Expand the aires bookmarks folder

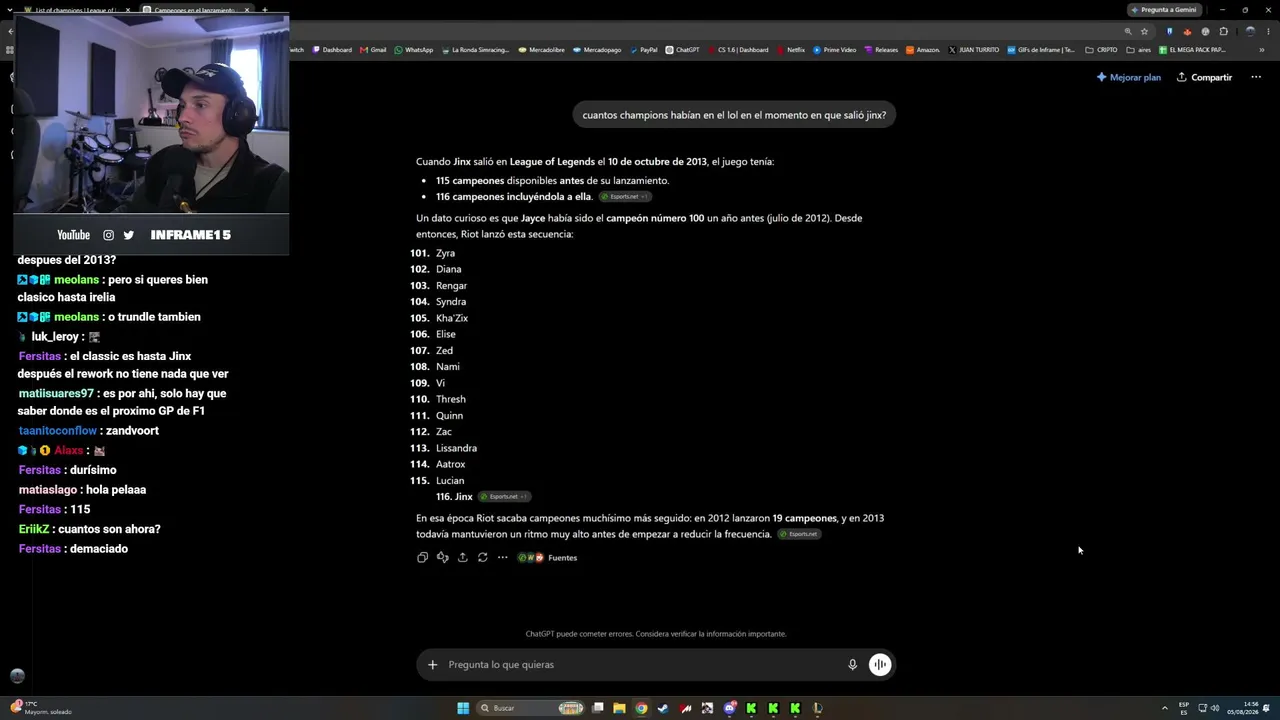(1138, 50)
